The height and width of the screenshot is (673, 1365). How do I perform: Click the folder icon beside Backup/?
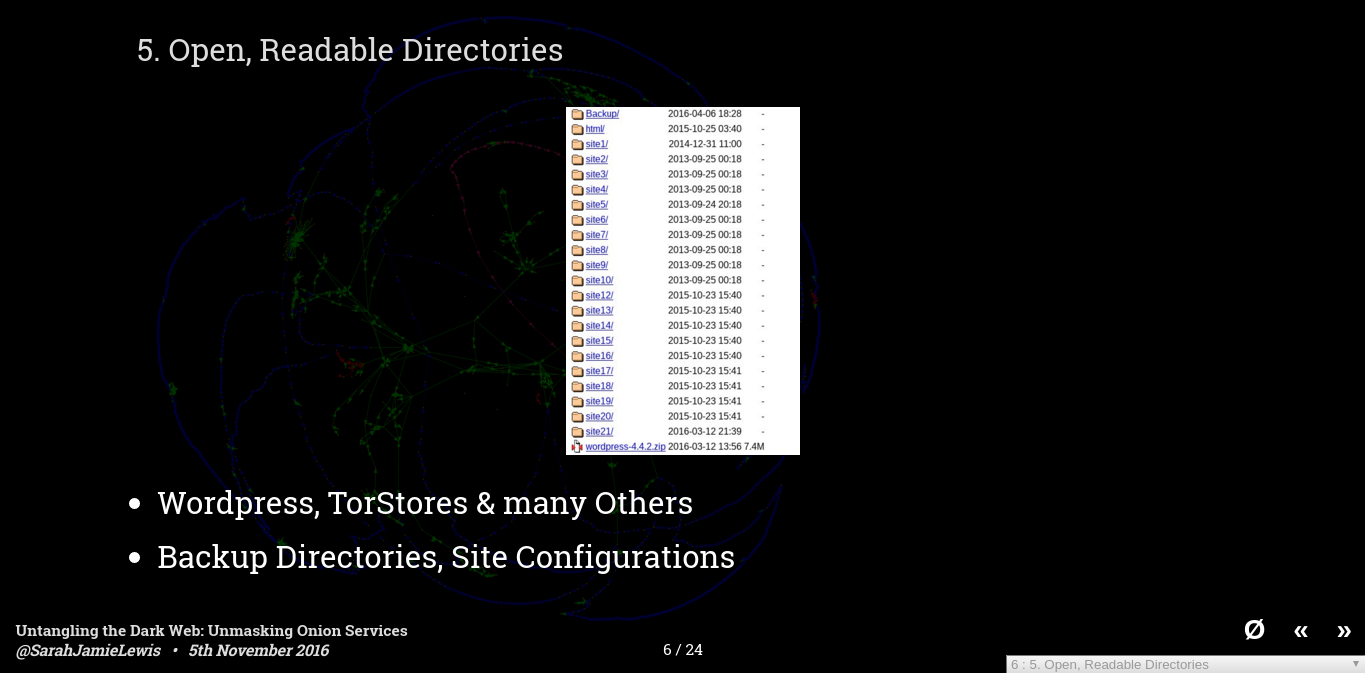pyautogui.click(x=577, y=114)
